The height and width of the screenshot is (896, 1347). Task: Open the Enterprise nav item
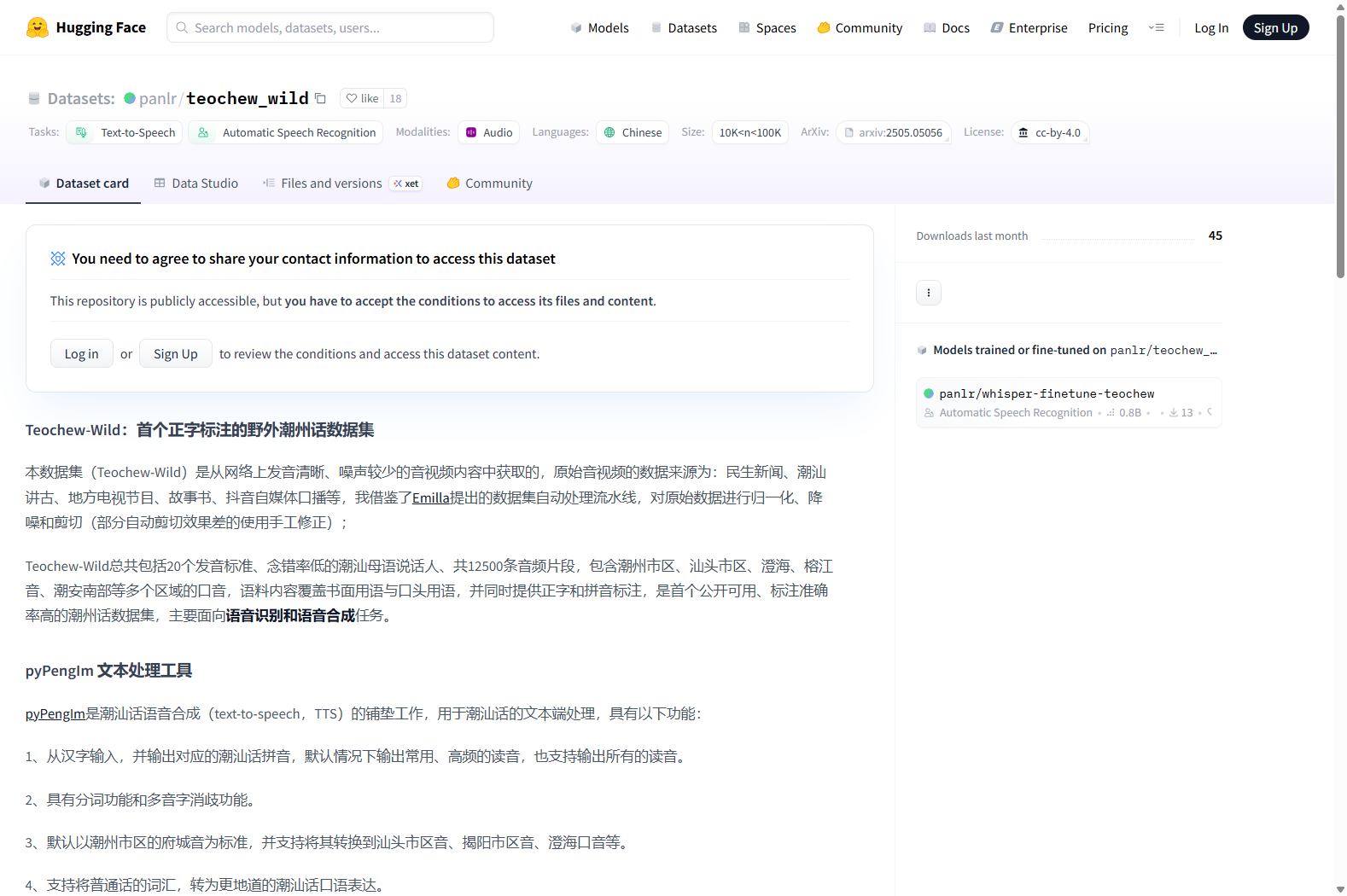tap(1029, 27)
